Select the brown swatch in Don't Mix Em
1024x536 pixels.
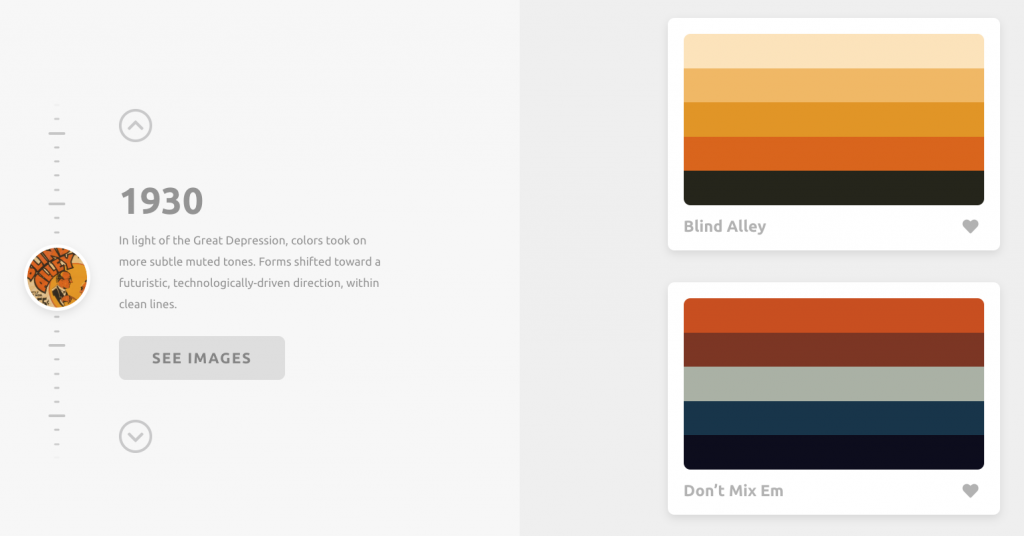coord(833,350)
